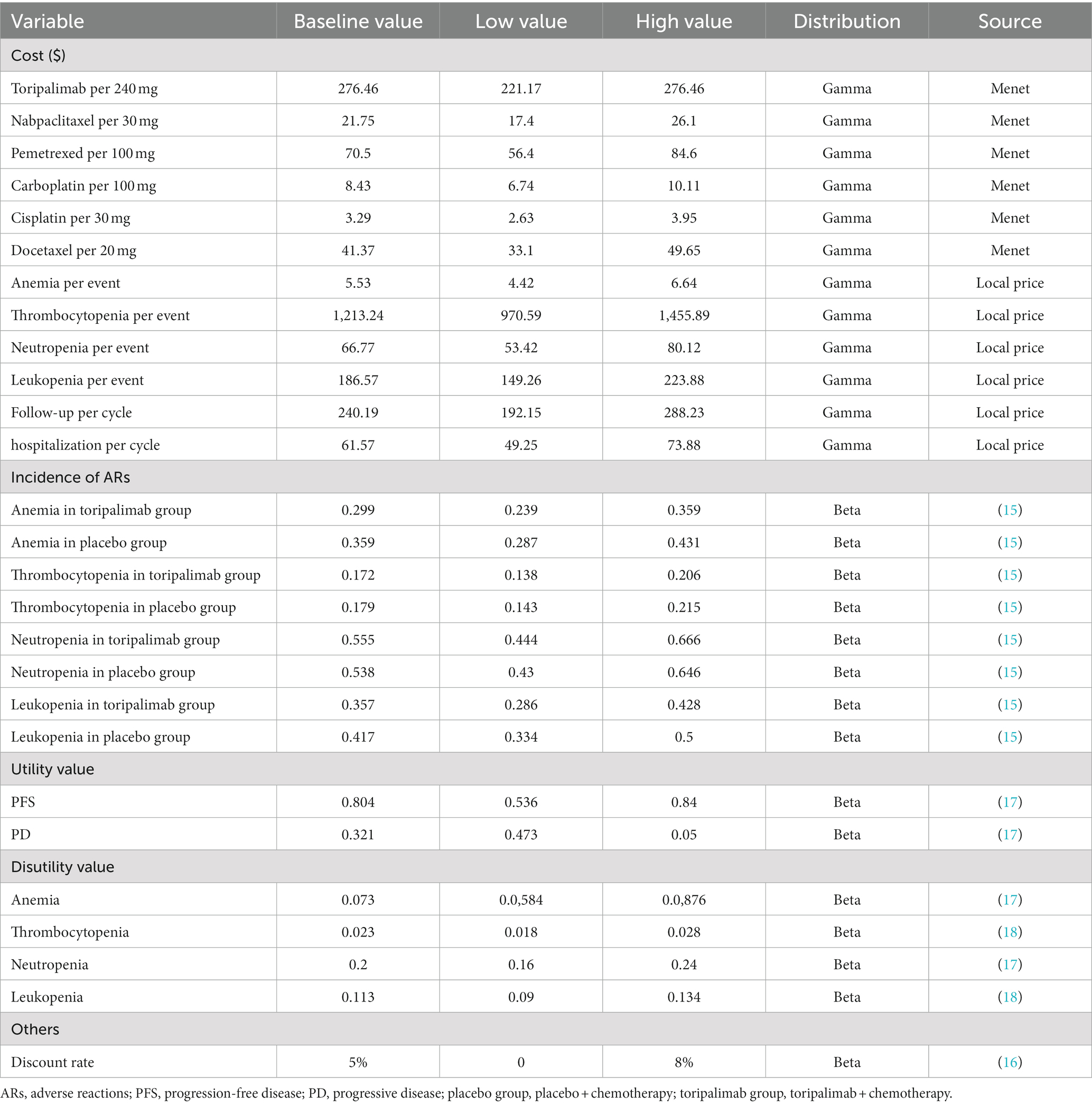1092x1105 pixels.
Task: Click PD low value 0.473
Action: 521,834
